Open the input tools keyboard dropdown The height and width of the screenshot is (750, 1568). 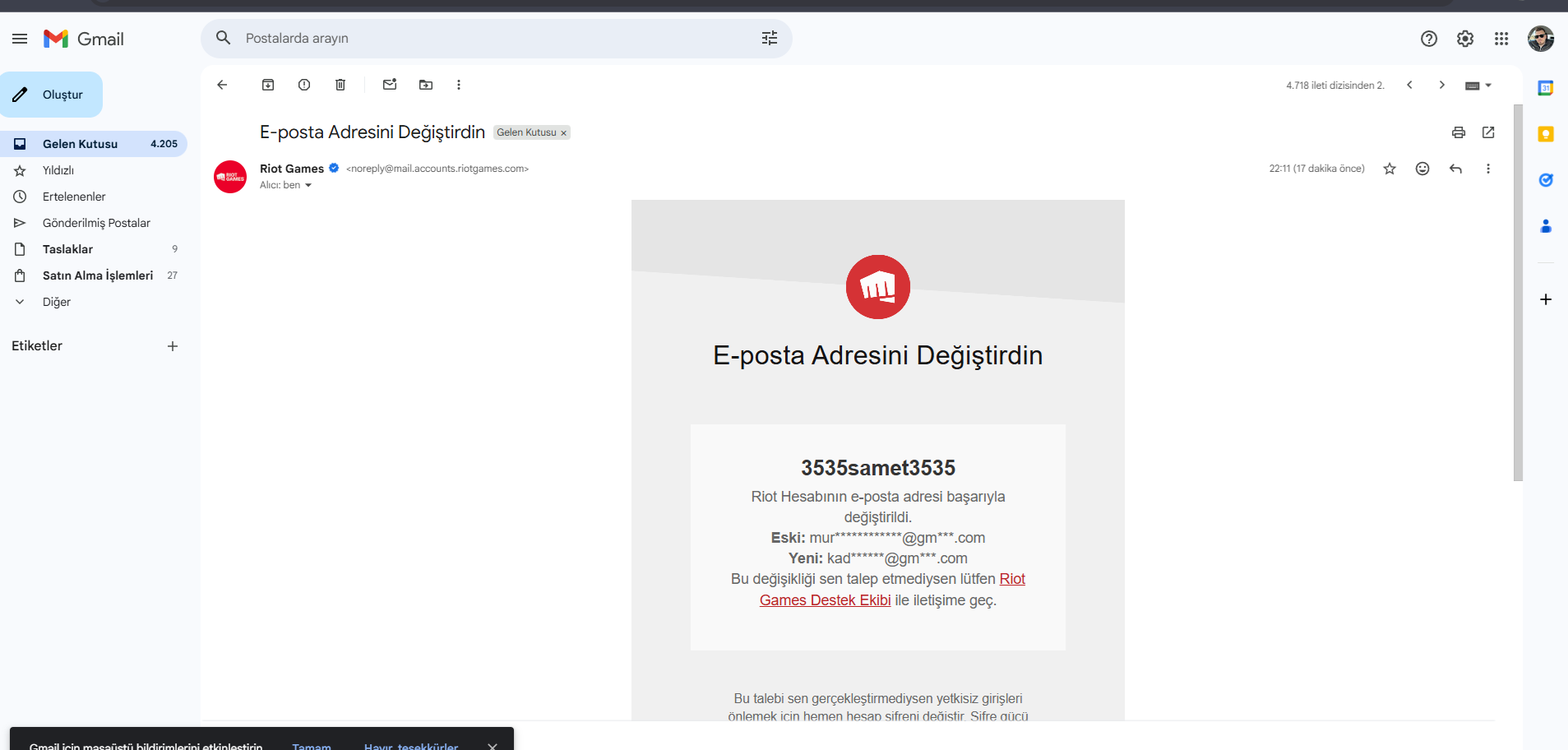click(x=1478, y=86)
